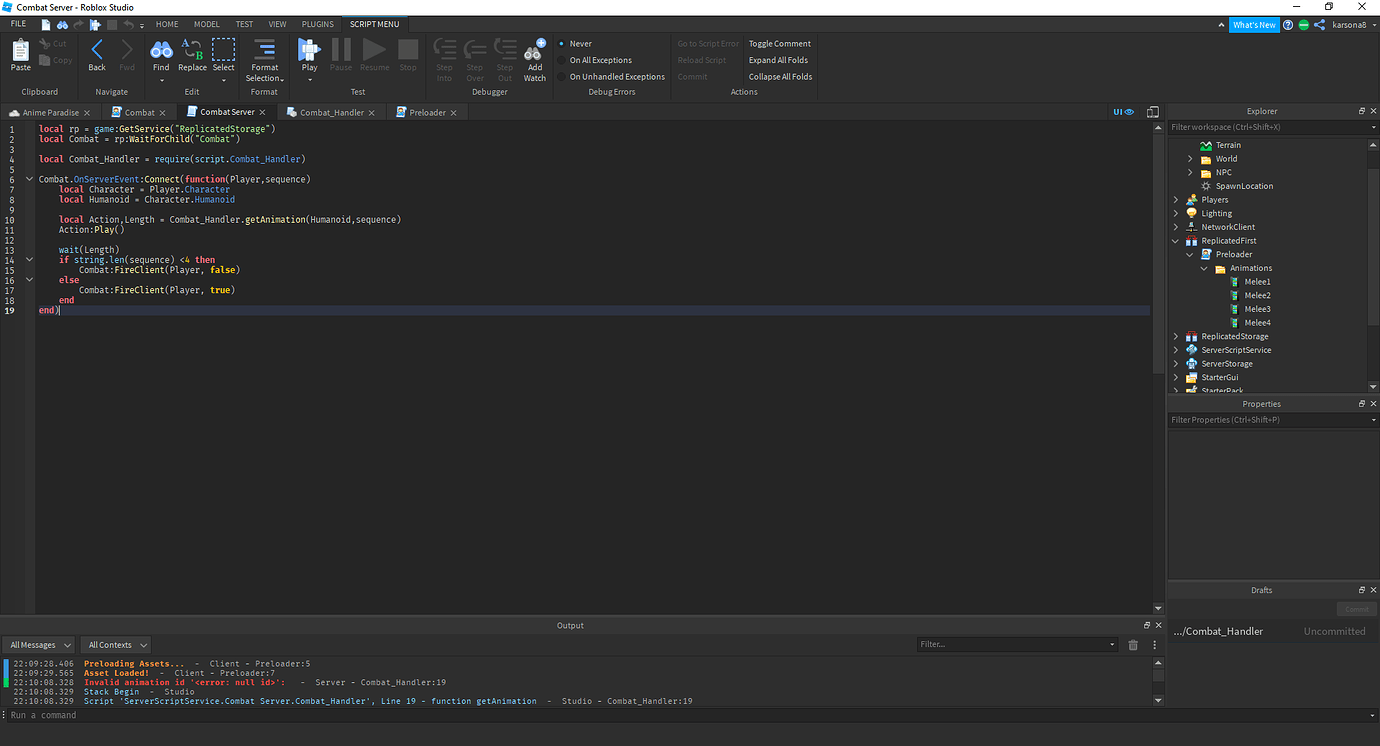
Task: Switch to the Preloader script tab
Action: click(x=426, y=113)
